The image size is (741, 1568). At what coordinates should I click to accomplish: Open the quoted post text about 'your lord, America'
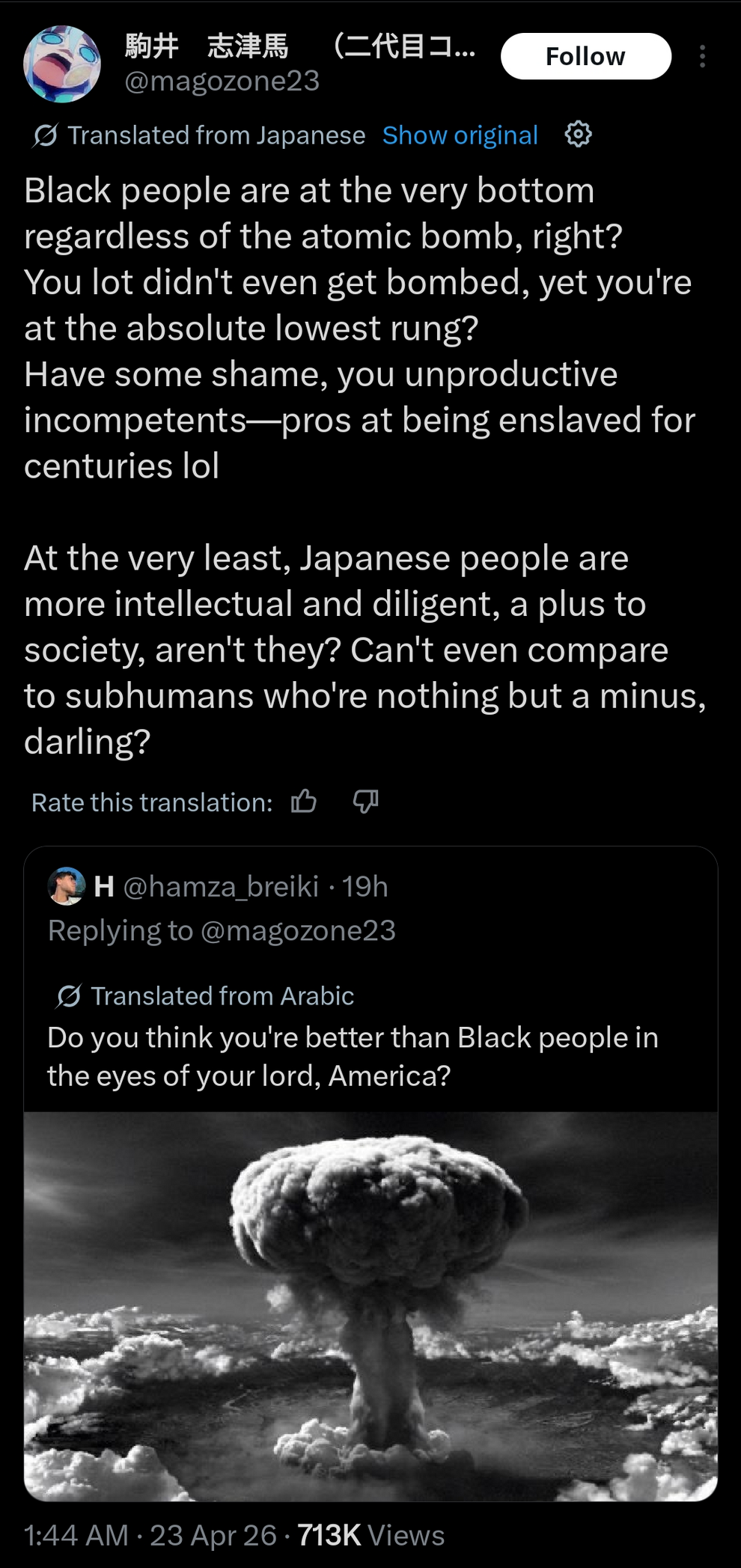tap(352, 1056)
